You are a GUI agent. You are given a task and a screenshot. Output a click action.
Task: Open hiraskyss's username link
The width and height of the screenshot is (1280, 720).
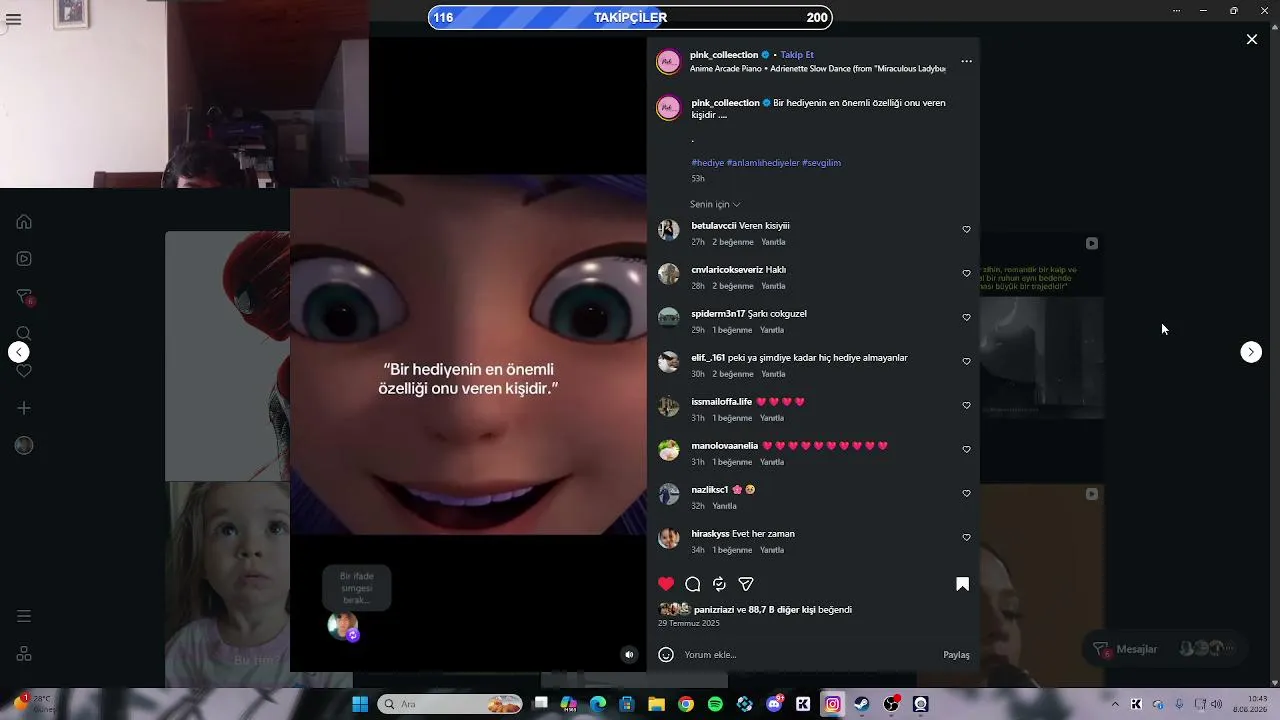(x=710, y=534)
